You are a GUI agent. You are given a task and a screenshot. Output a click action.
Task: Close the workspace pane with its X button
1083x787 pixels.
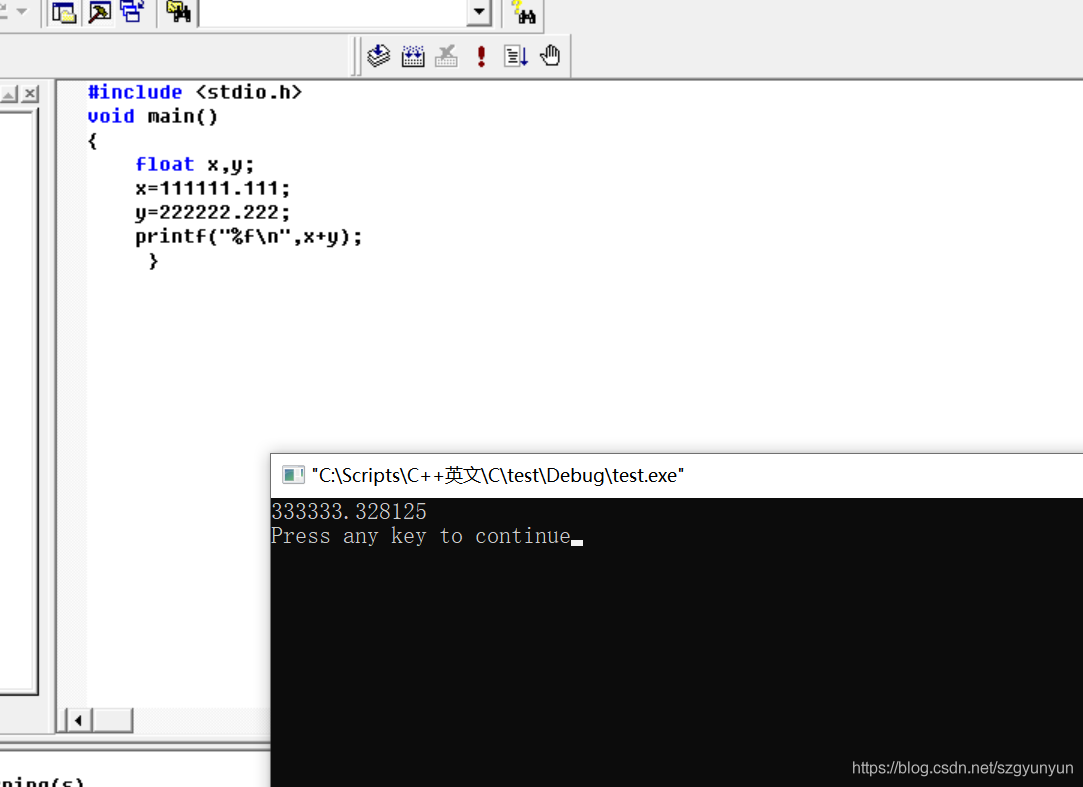click(30, 93)
